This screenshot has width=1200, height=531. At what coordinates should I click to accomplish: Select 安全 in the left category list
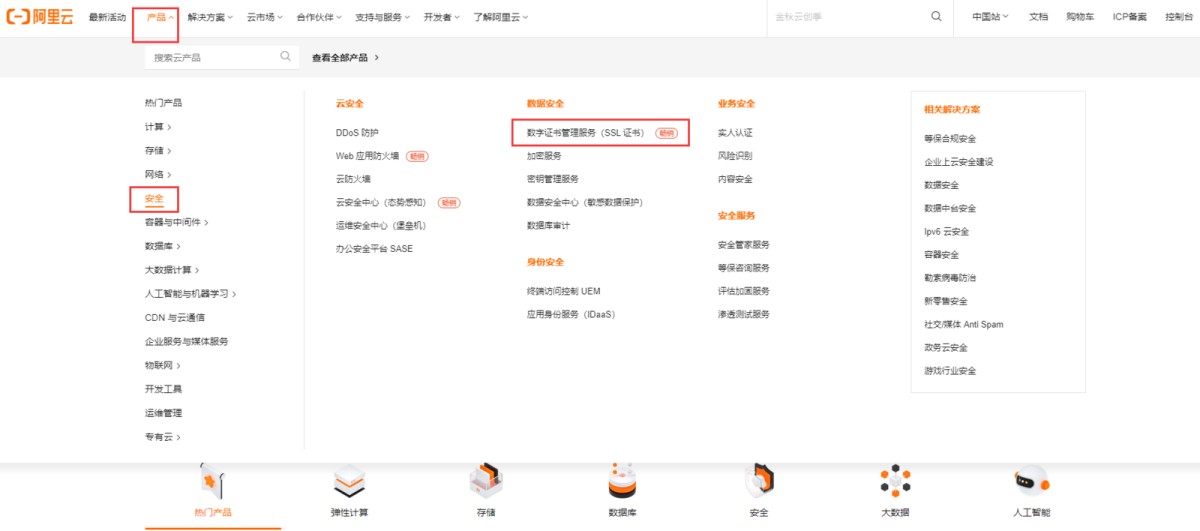tap(154, 198)
